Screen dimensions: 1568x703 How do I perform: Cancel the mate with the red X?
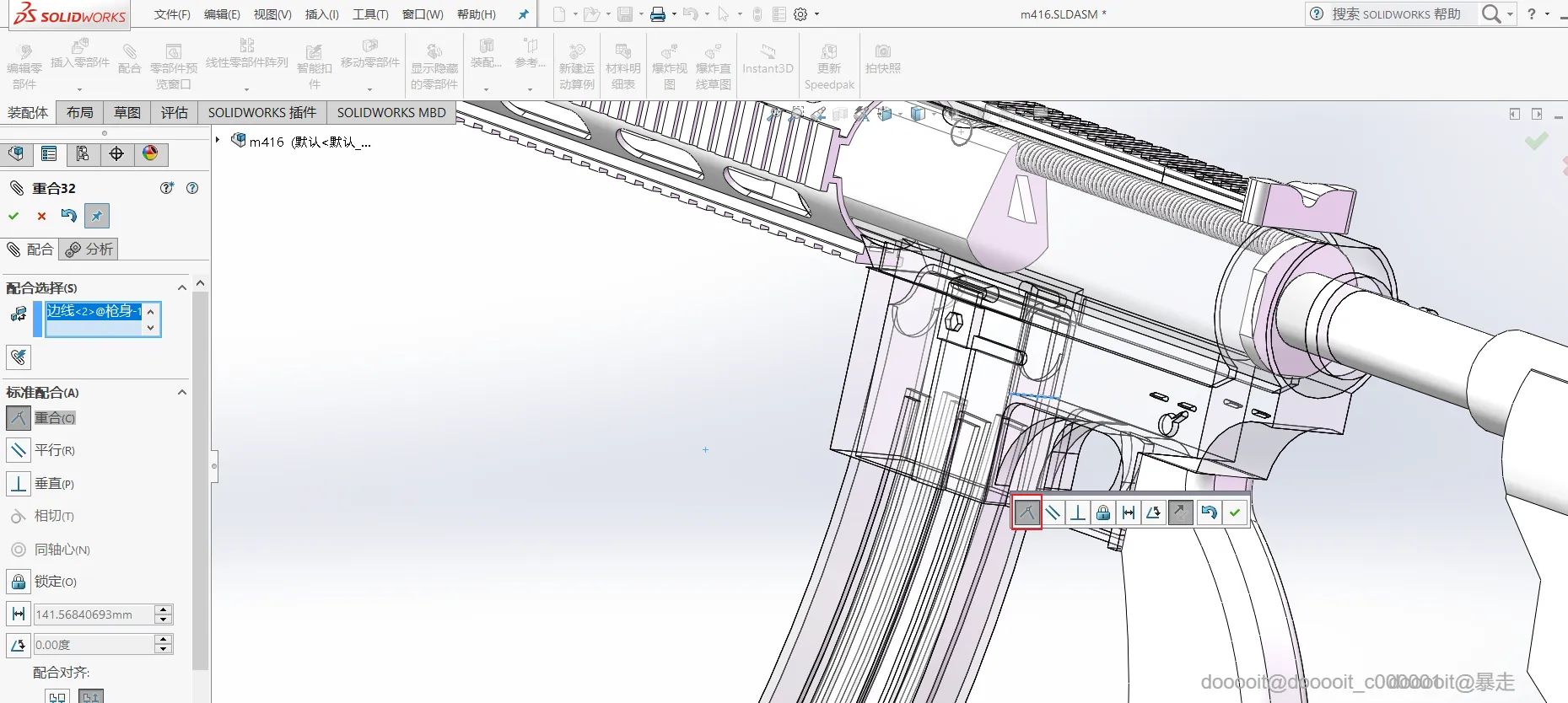(x=41, y=217)
